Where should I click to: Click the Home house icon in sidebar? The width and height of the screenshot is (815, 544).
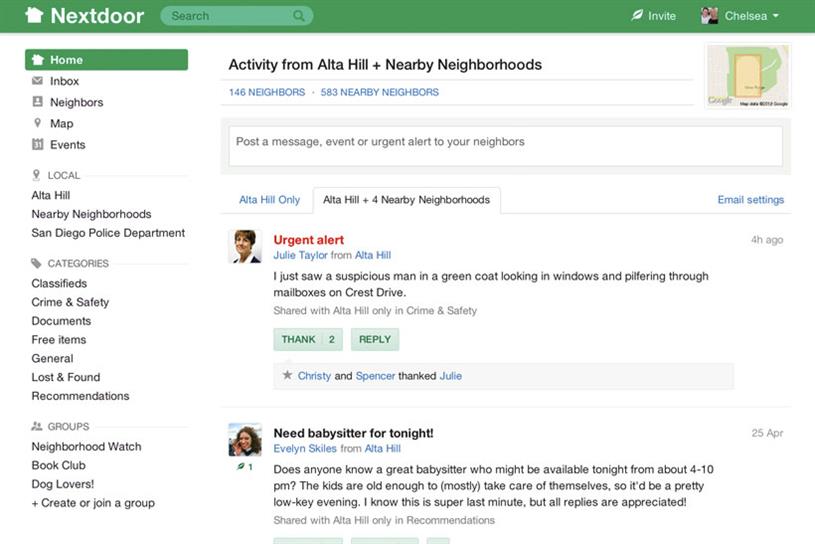coord(38,60)
